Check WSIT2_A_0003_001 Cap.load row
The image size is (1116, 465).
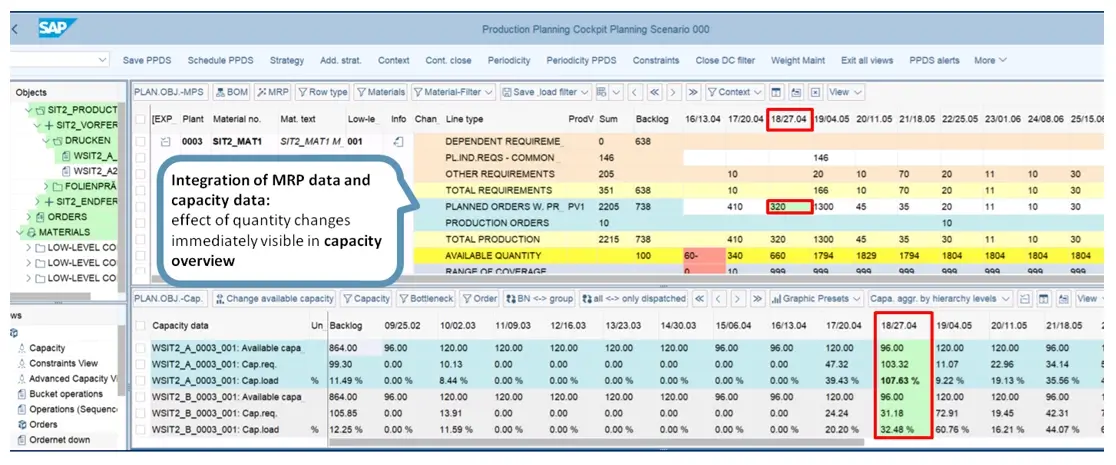(141, 380)
